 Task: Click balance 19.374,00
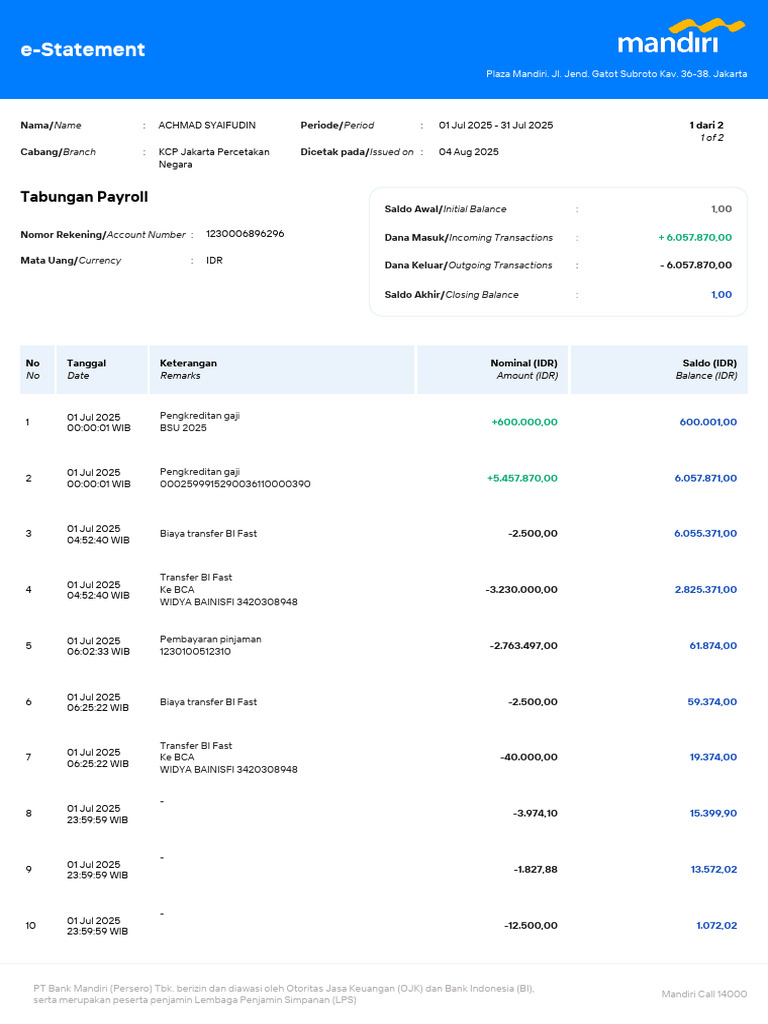click(713, 758)
